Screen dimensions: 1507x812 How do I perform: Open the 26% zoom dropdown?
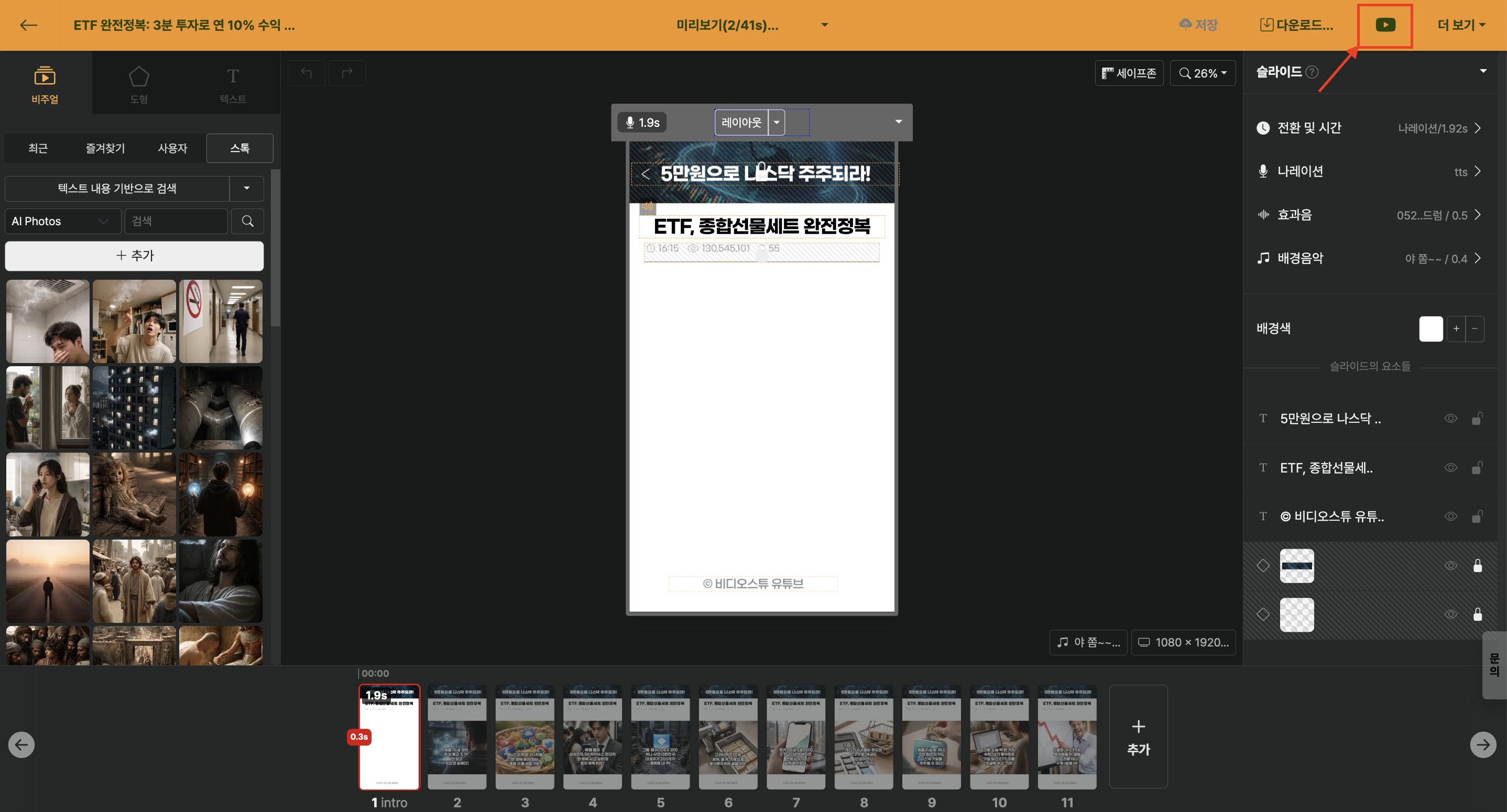click(x=1203, y=73)
